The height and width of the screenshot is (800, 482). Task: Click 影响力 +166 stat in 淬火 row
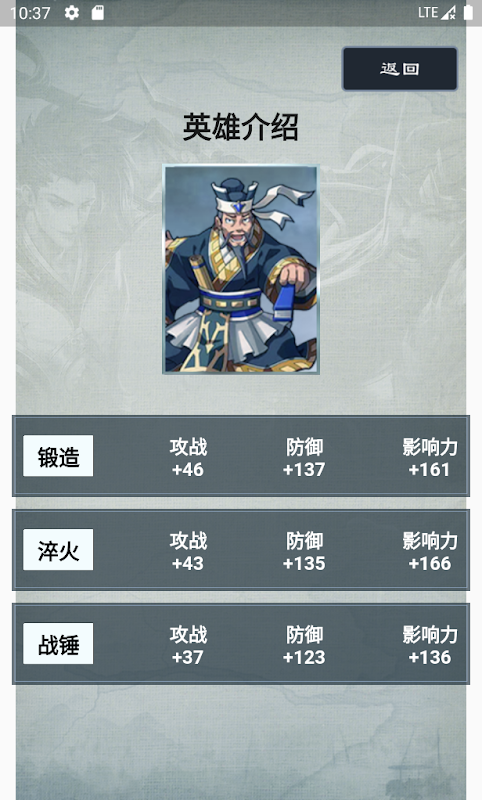tap(429, 552)
